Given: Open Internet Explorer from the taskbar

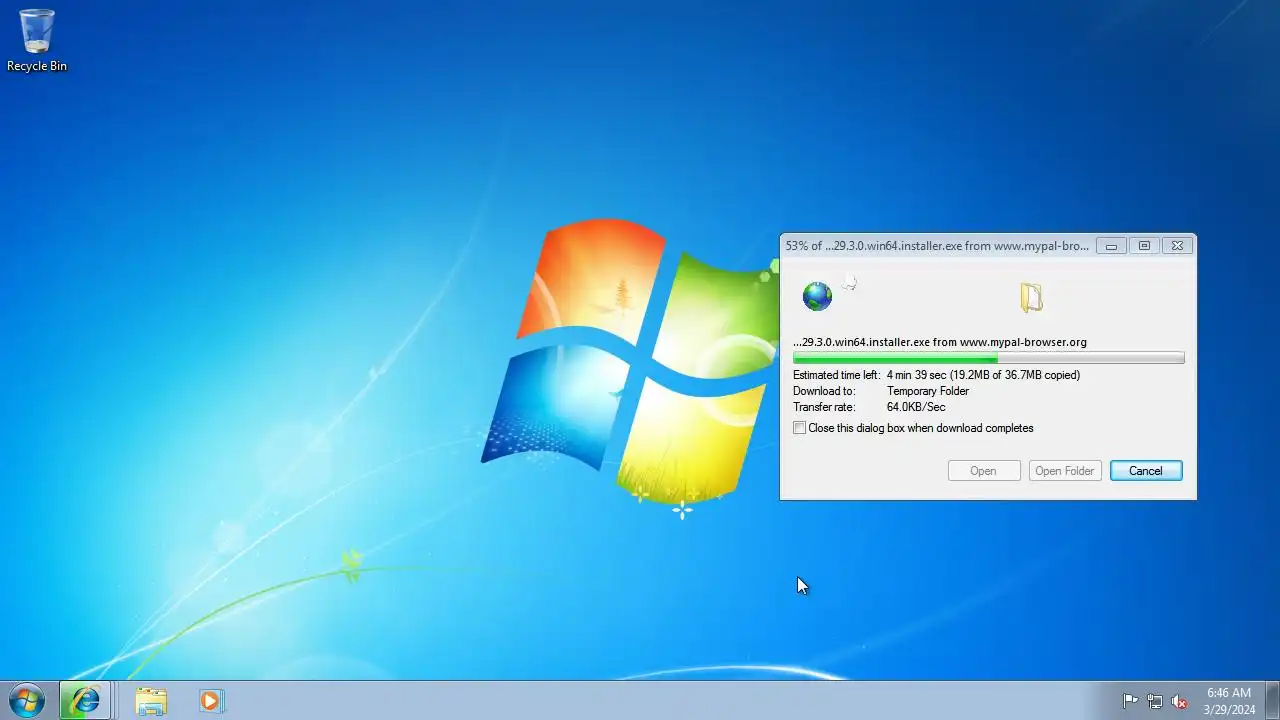Looking at the screenshot, I should (x=85, y=700).
